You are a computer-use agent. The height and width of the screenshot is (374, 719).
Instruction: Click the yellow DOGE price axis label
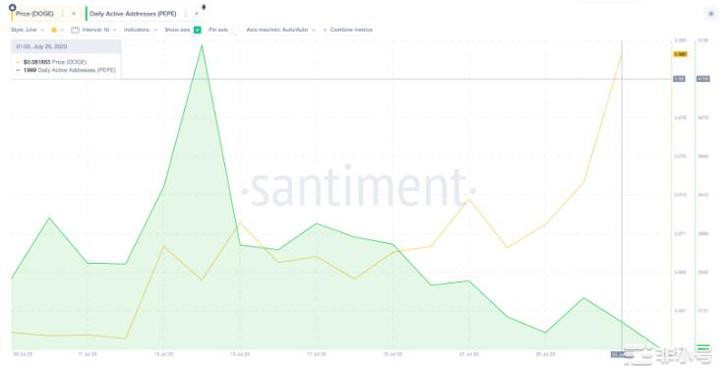click(x=680, y=54)
